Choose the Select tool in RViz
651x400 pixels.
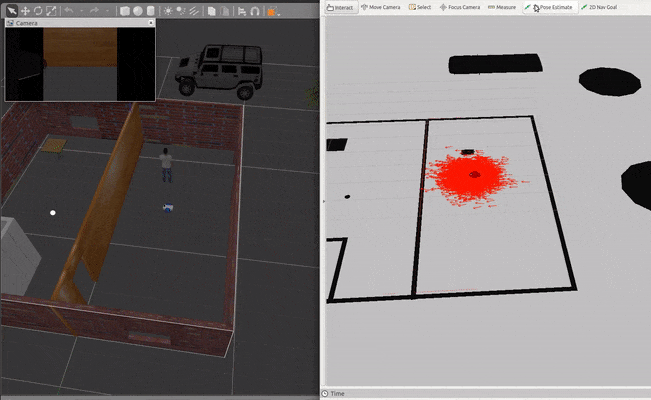pos(420,7)
